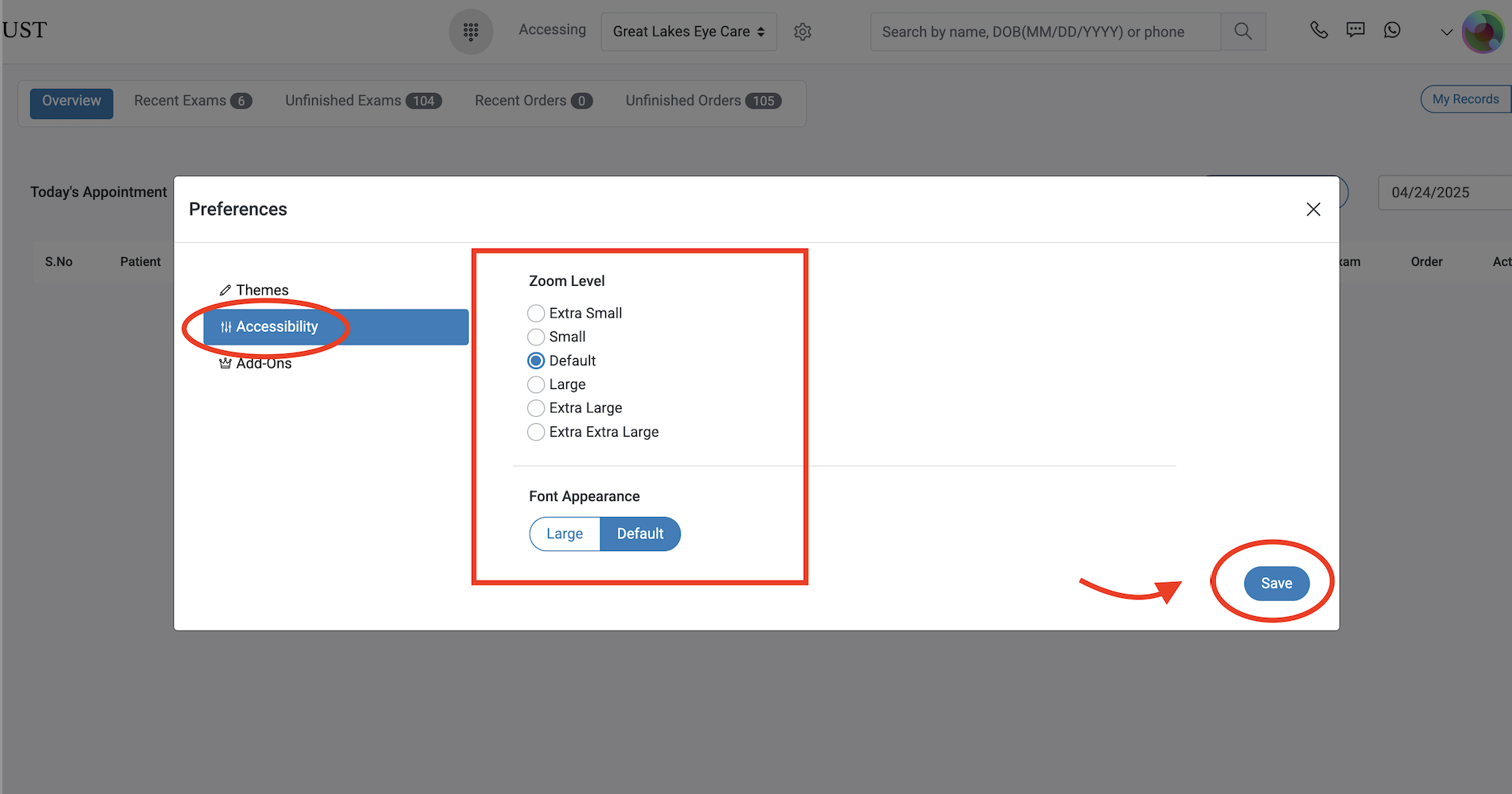This screenshot has width=1512, height=794.
Task: Click the dialpad grid icon near Accessing
Action: (x=471, y=32)
